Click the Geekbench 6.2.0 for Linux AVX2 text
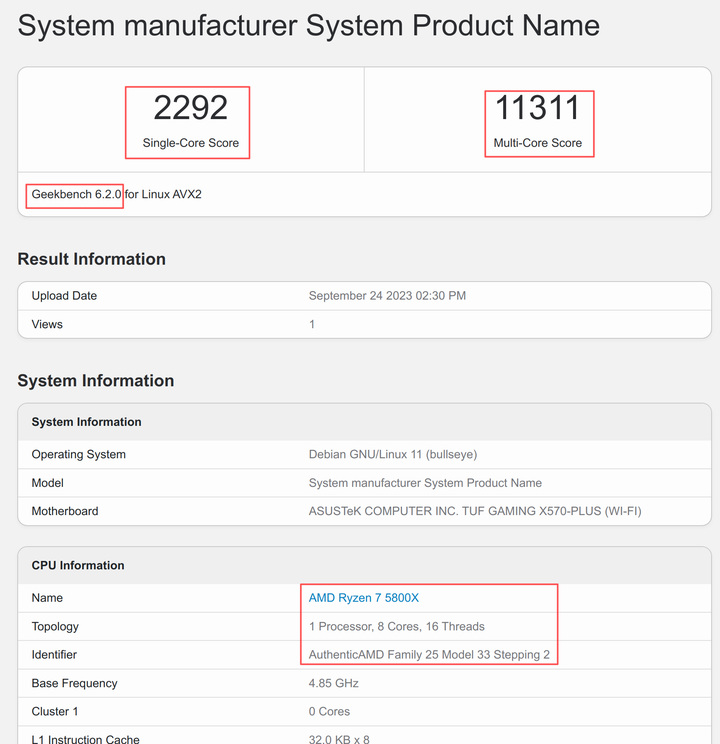 pyautogui.click(x=116, y=195)
